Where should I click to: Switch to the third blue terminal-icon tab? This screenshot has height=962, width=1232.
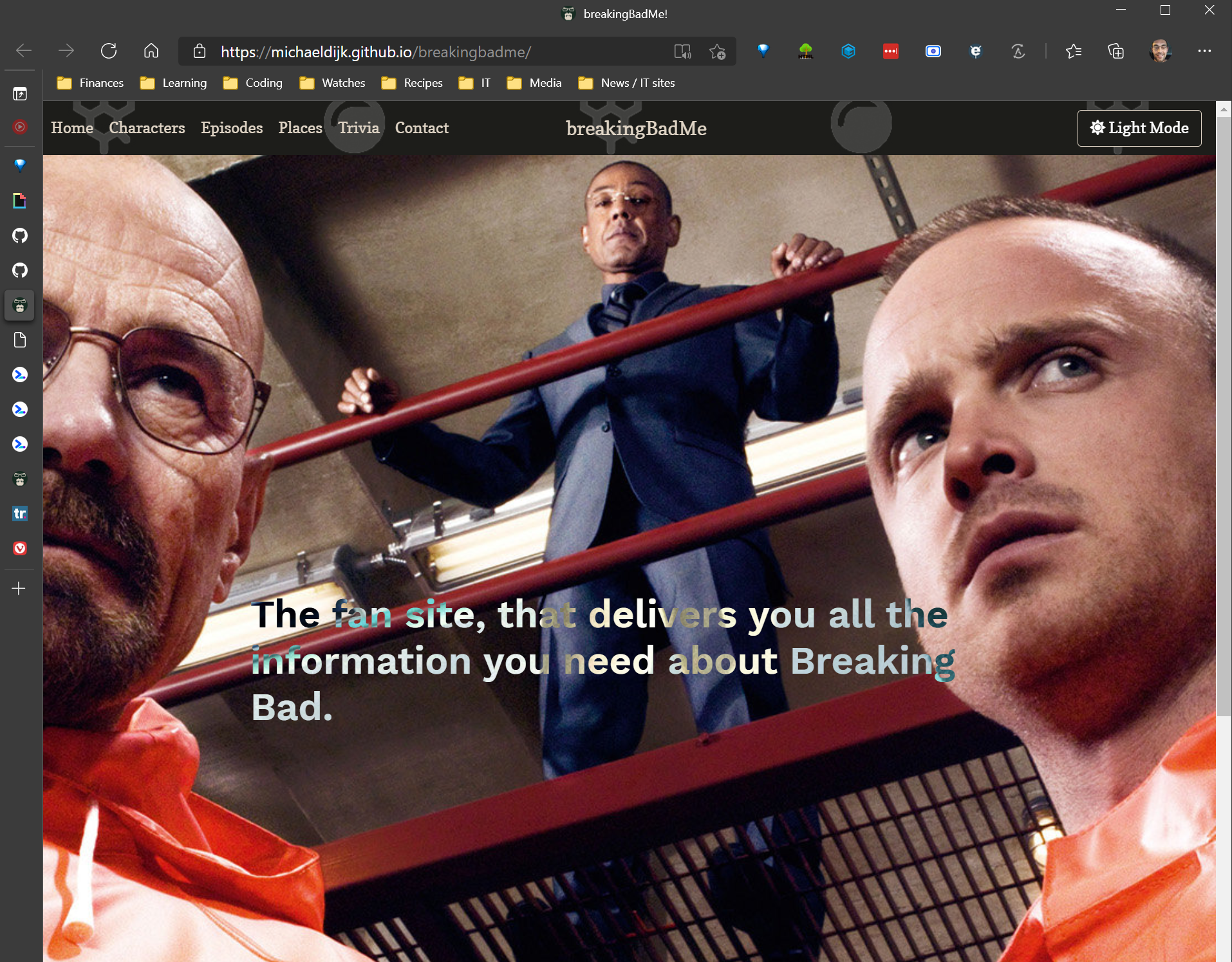coord(20,444)
